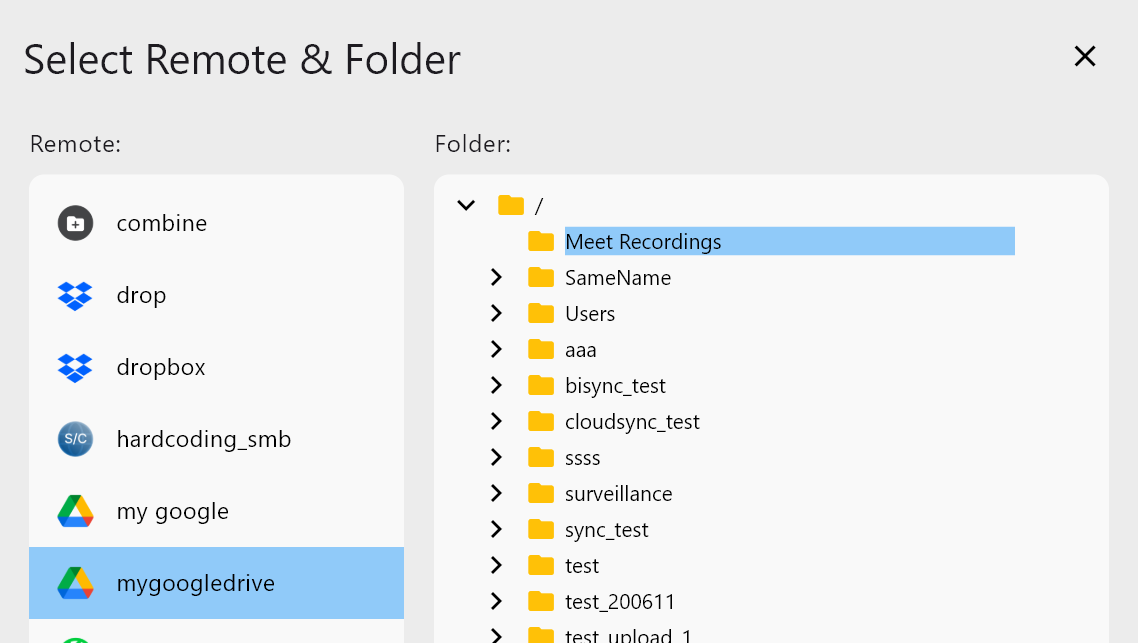
Task: Select the ssss folder in the tree
Action: tap(582, 457)
